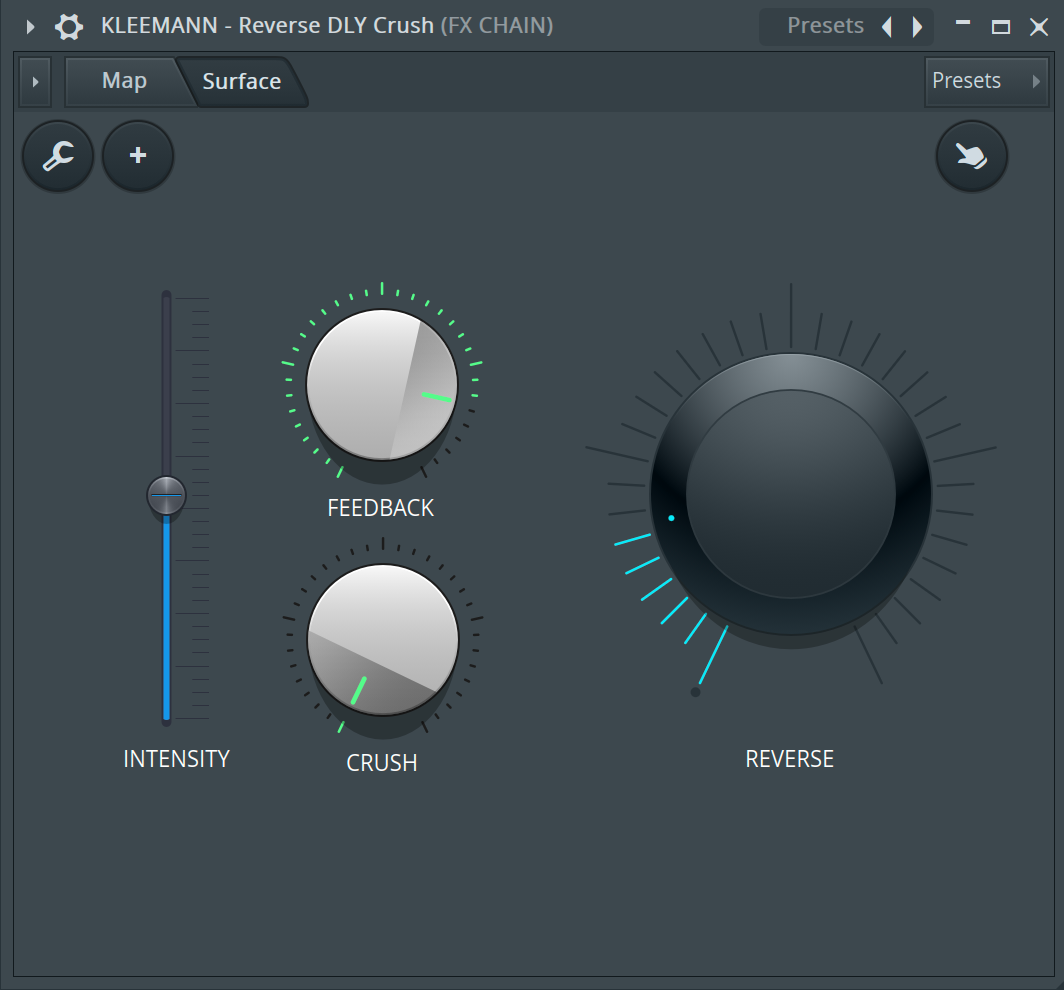Click the INTENSITY label text
The height and width of the screenshot is (990, 1064).
(x=176, y=759)
